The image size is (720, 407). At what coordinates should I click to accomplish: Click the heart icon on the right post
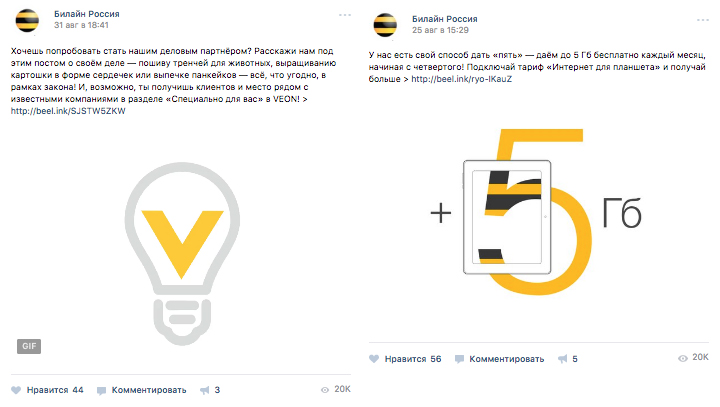click(374, 359)
